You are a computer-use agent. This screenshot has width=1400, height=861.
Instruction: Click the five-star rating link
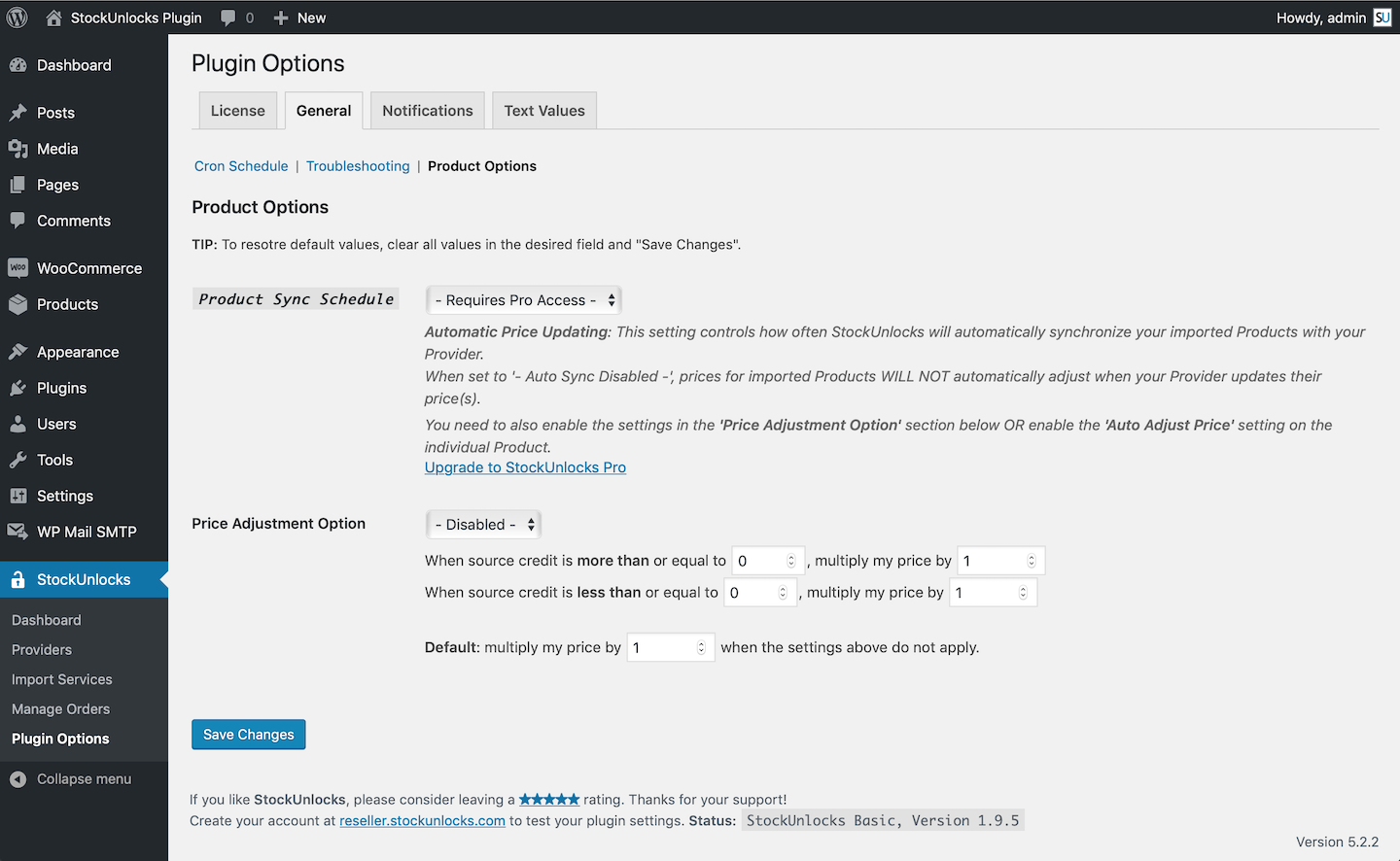click(x=549, y=799)
